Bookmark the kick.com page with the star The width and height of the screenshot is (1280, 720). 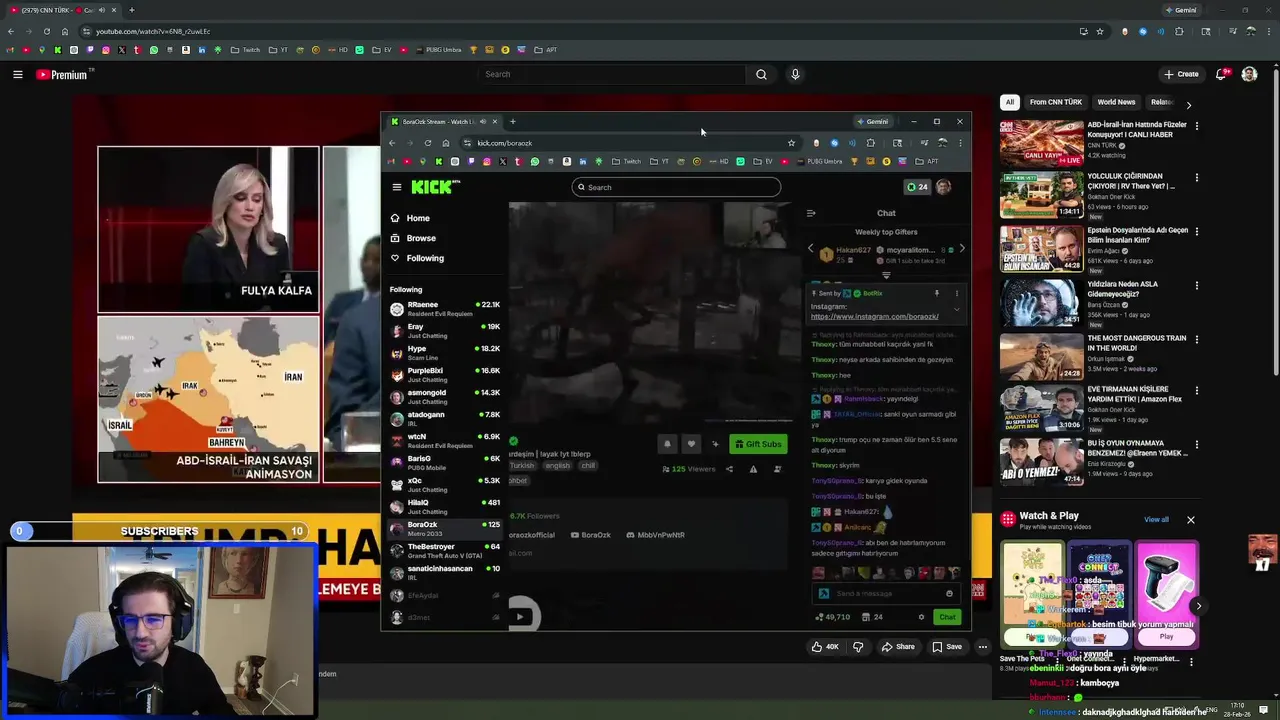click(791, 143)
